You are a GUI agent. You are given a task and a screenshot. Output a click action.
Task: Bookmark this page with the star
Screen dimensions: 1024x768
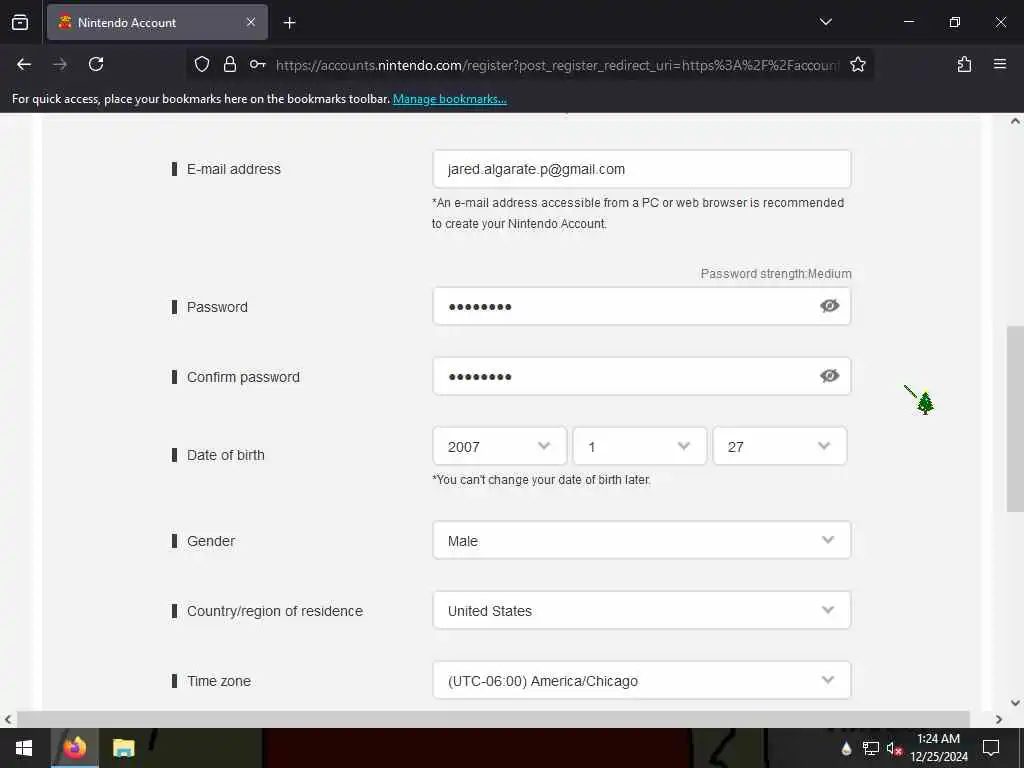pos(857,64)
